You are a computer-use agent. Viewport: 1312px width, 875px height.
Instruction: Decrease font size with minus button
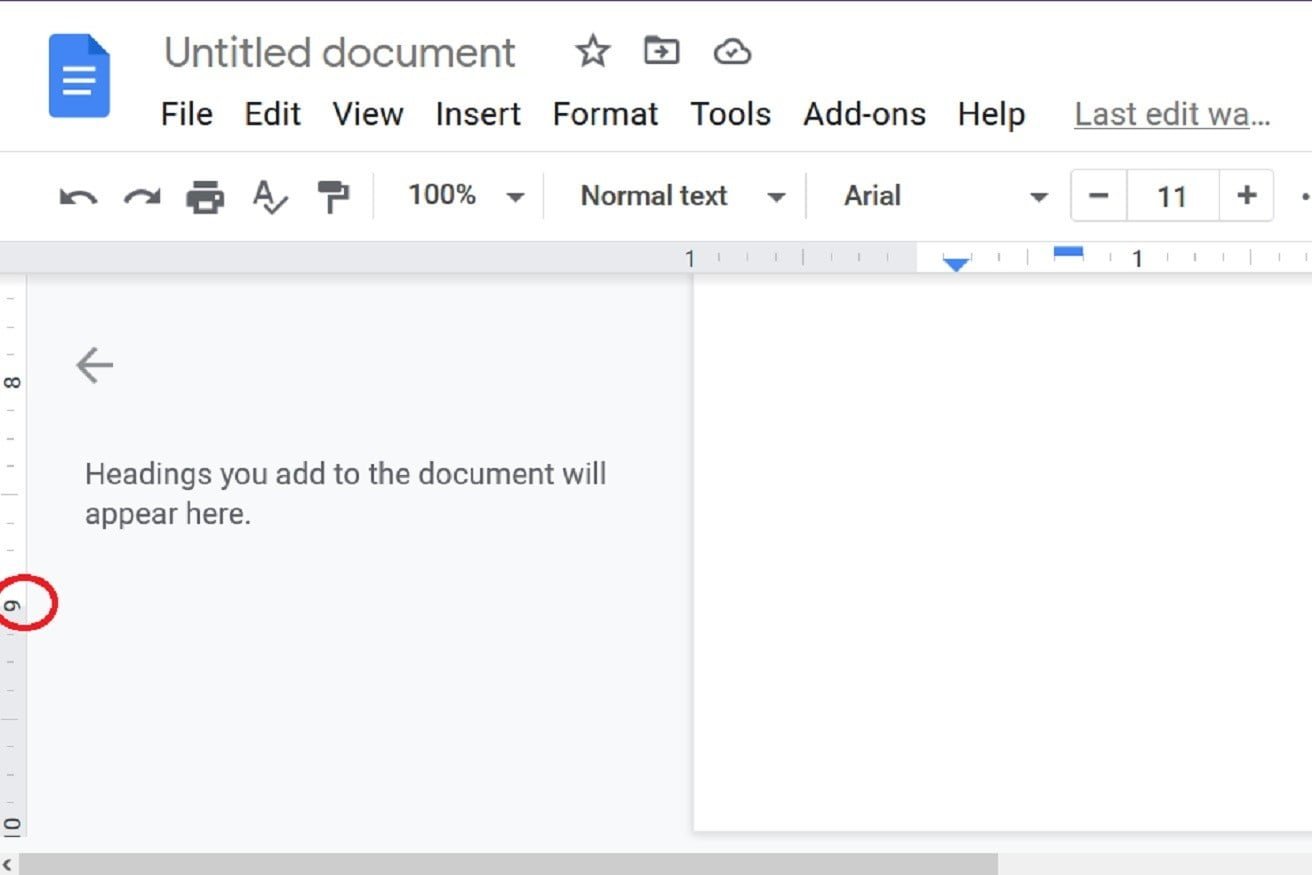(1099, 195)
